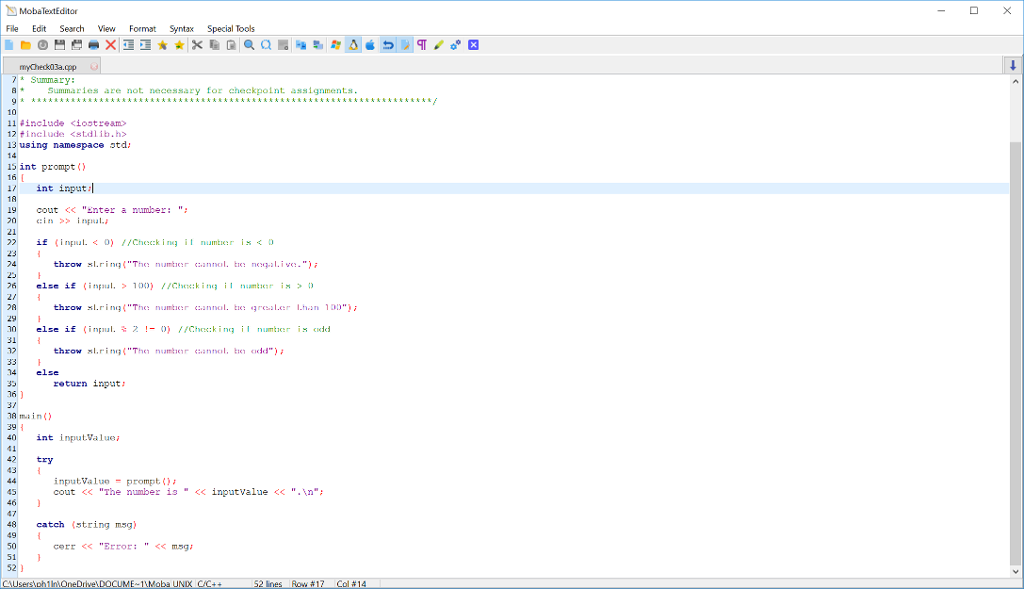Cut text using the scissors icon
This screenshot has height=589, width=1024.
pyautogui.click(x=196, y=44)
